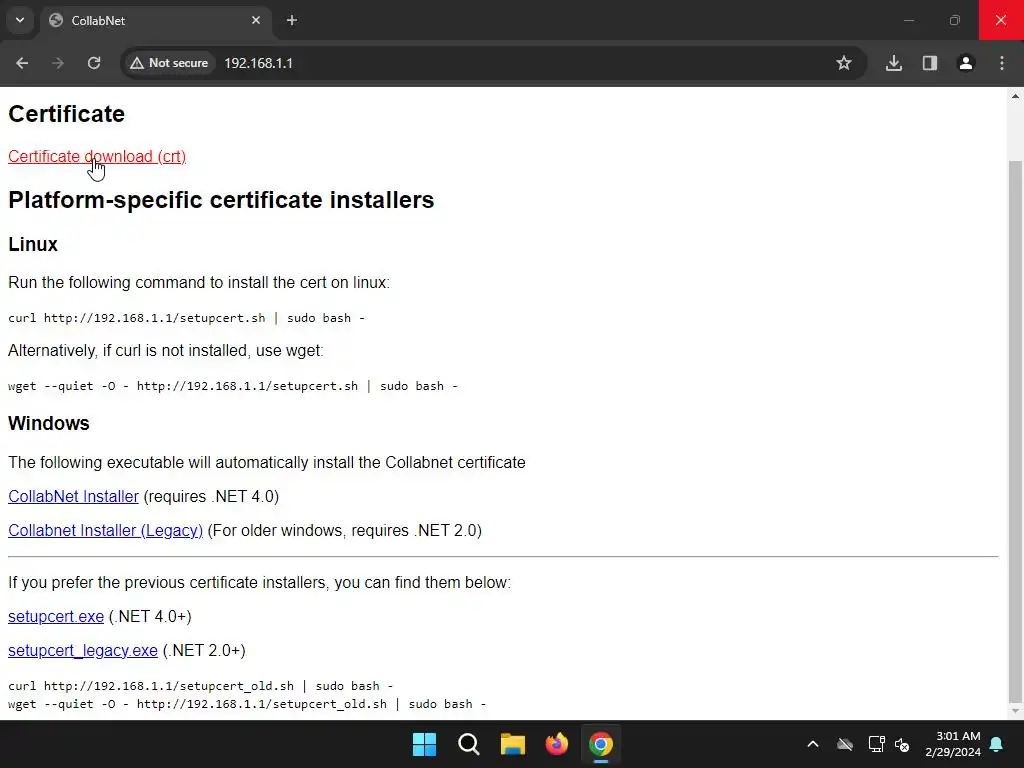Minimize the Chrome window

click(x=908, y=20)
